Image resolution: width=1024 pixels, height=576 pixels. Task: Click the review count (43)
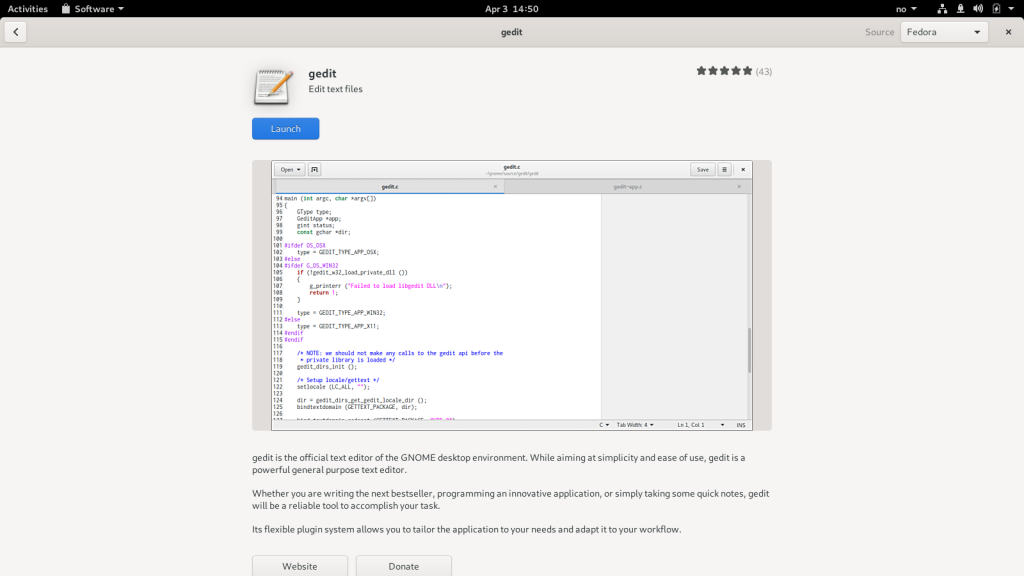[763, 71]
